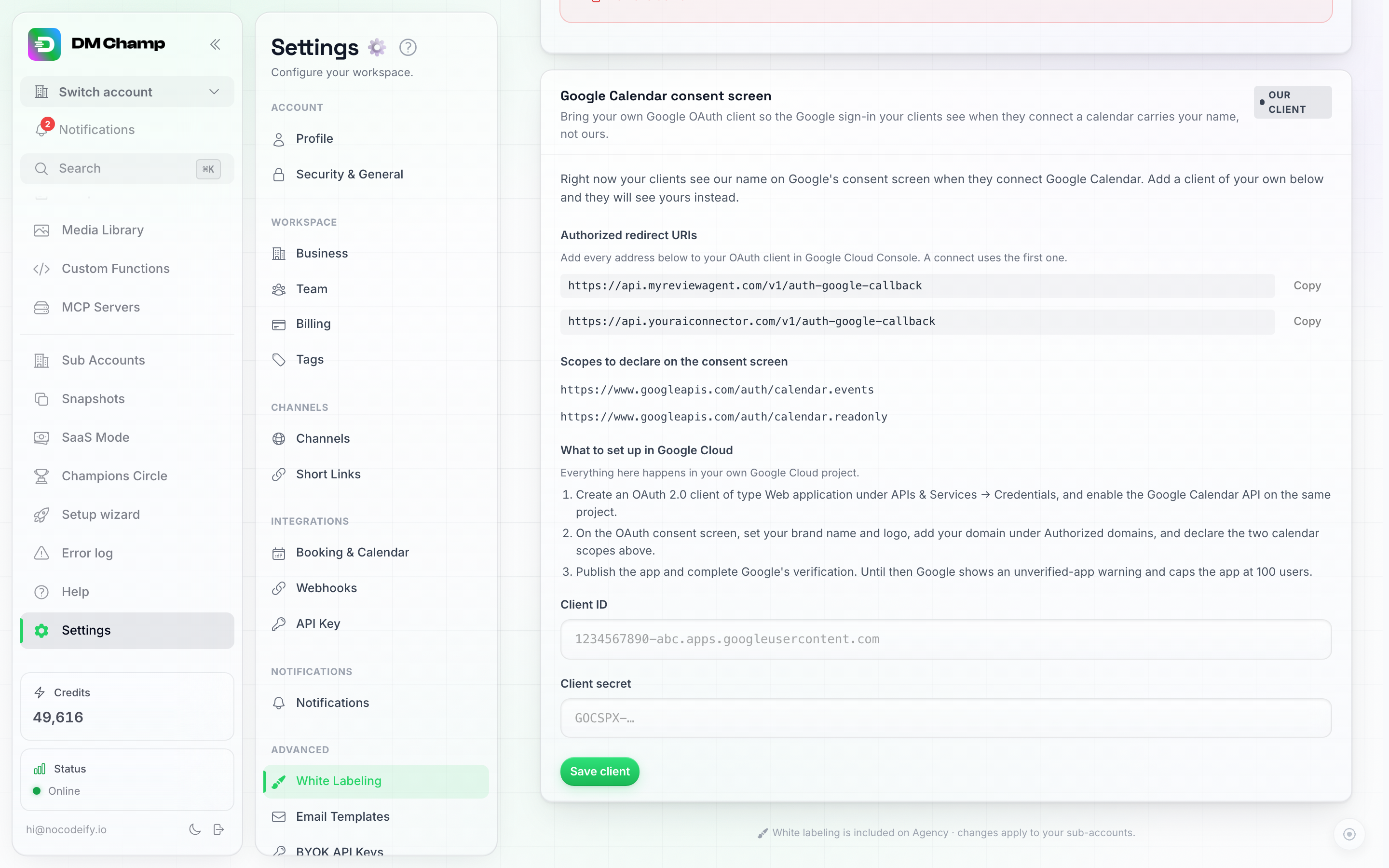
Task: Go to Sub Accounts
Action: [127, 361]
